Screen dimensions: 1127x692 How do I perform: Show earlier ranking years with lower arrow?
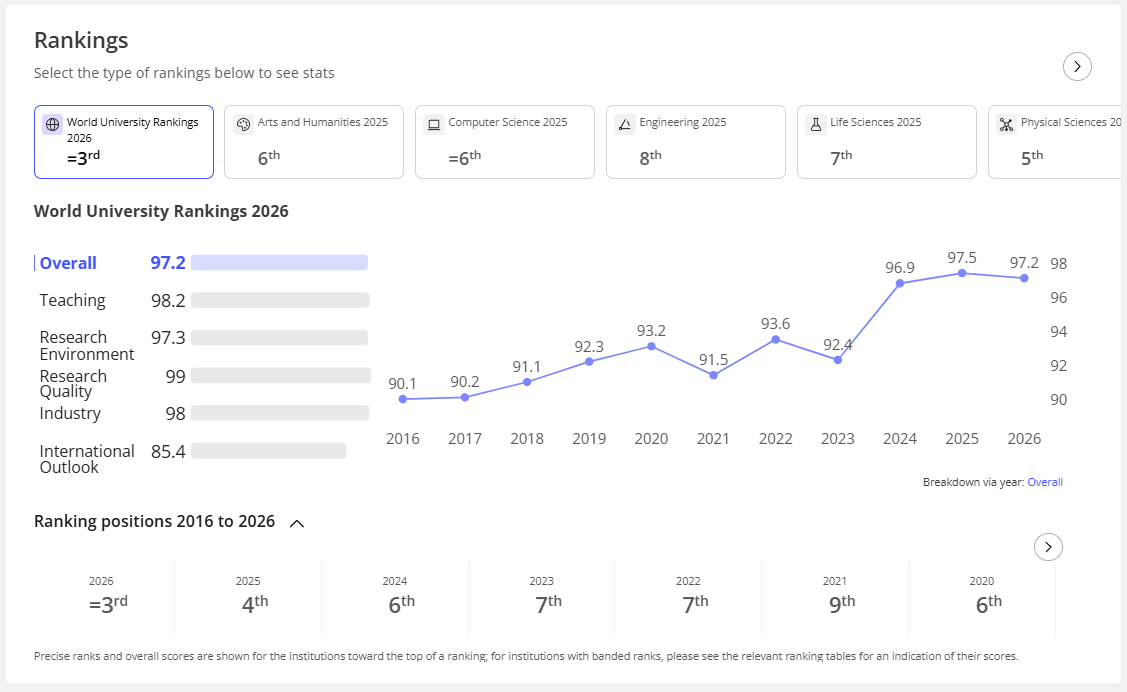click(1048, 547)
